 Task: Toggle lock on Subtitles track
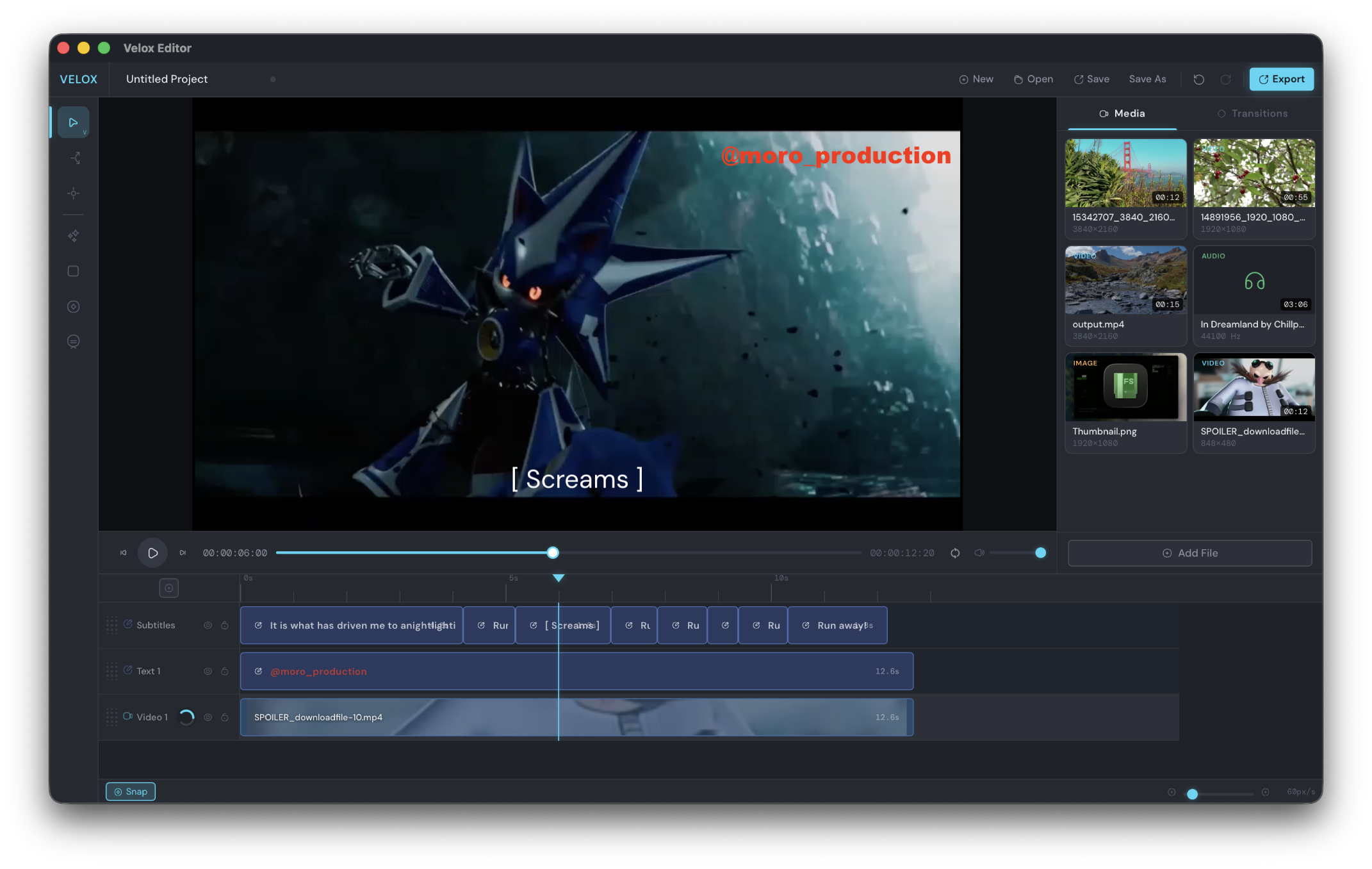(225, 625)
